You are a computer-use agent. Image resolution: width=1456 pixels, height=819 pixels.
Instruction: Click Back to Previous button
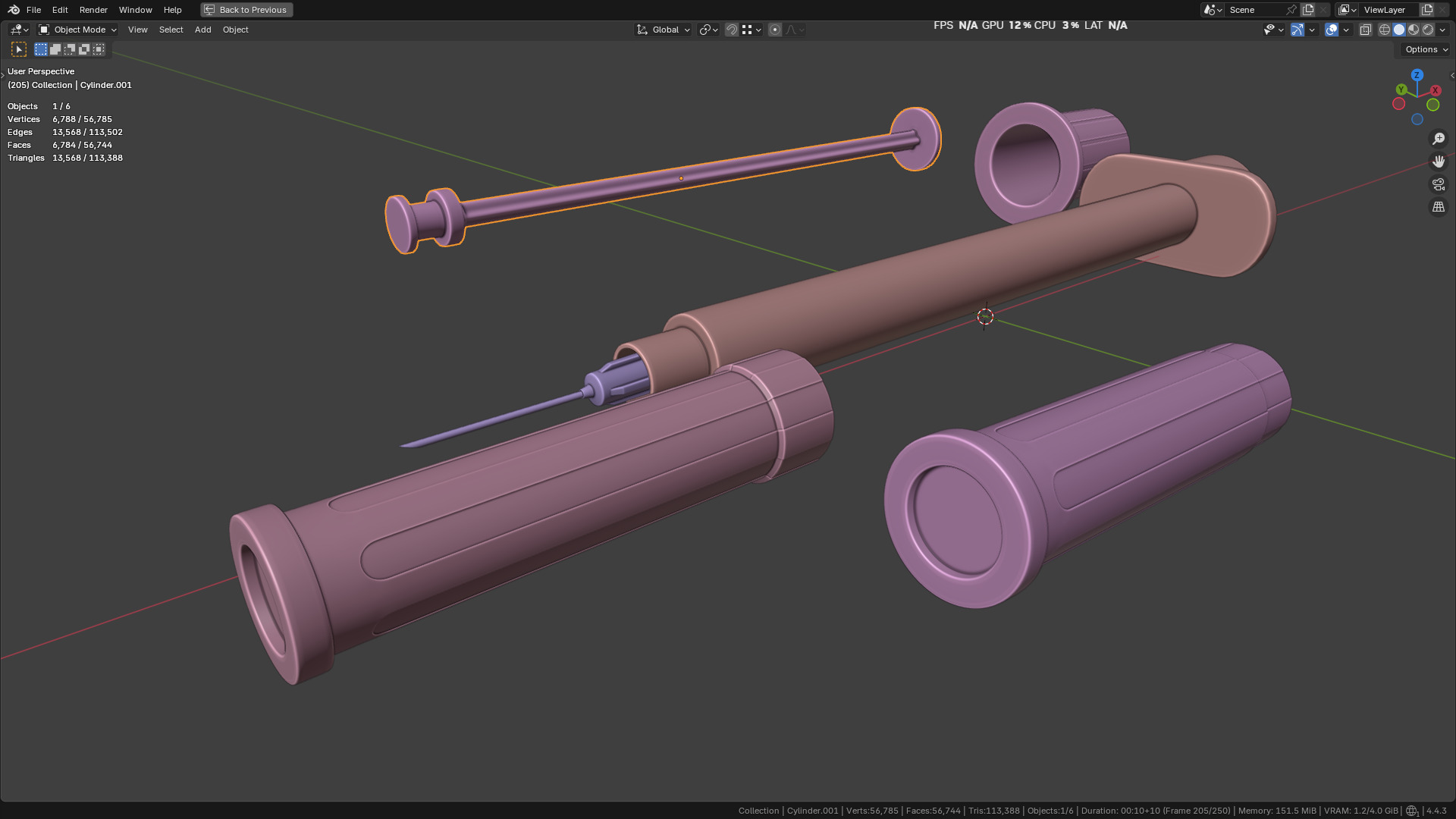pyautogui.click(x=246, y=10)
